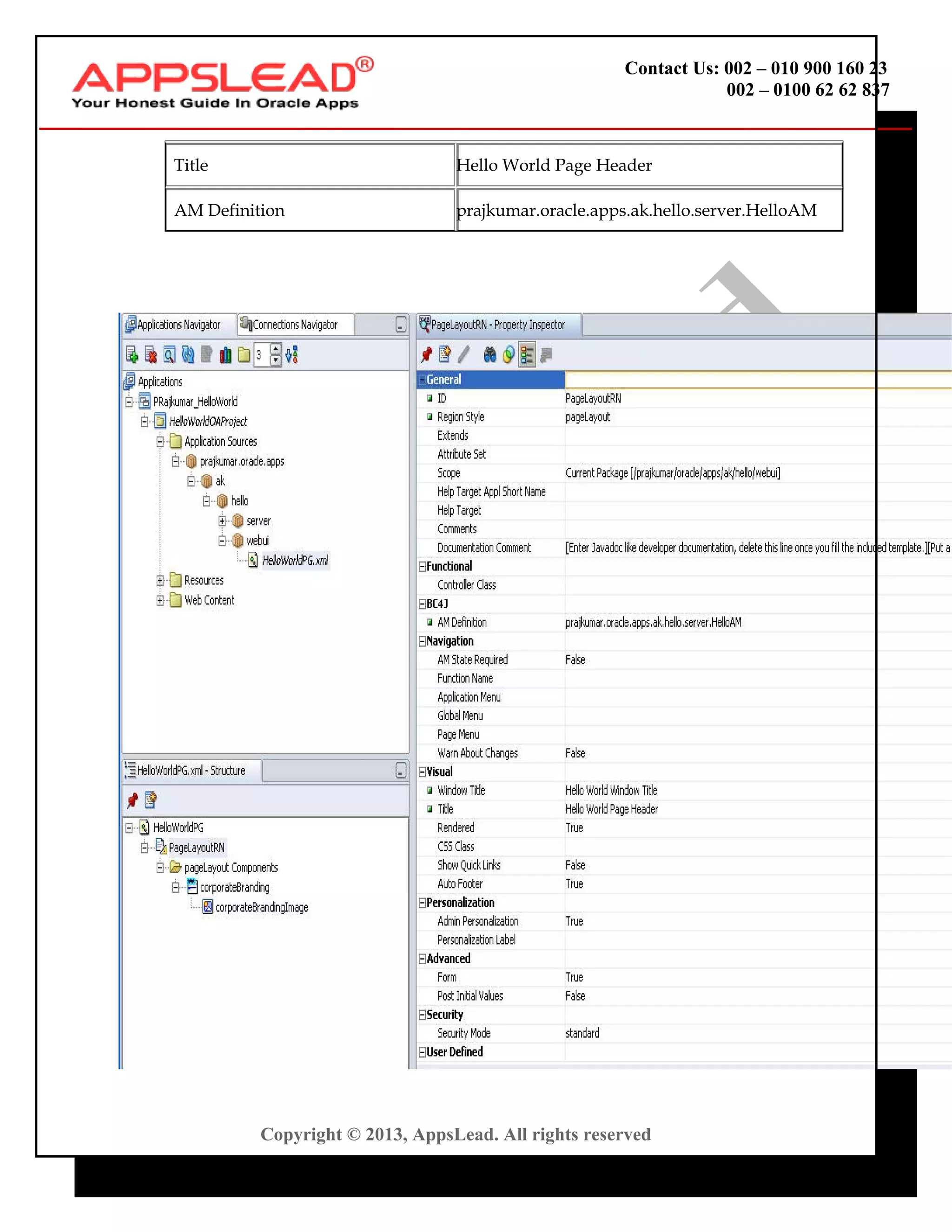This screenshot has width=952, height=1232.
Task: Click the Documentation Comment property value
Action: tap(758, 548)
